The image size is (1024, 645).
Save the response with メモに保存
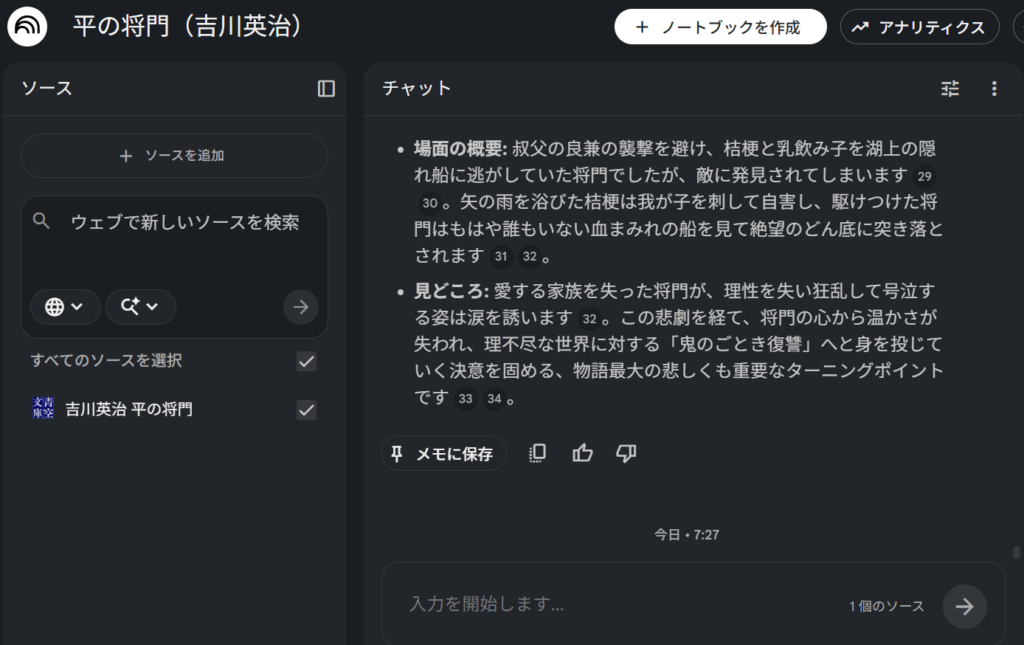(443, 453)
